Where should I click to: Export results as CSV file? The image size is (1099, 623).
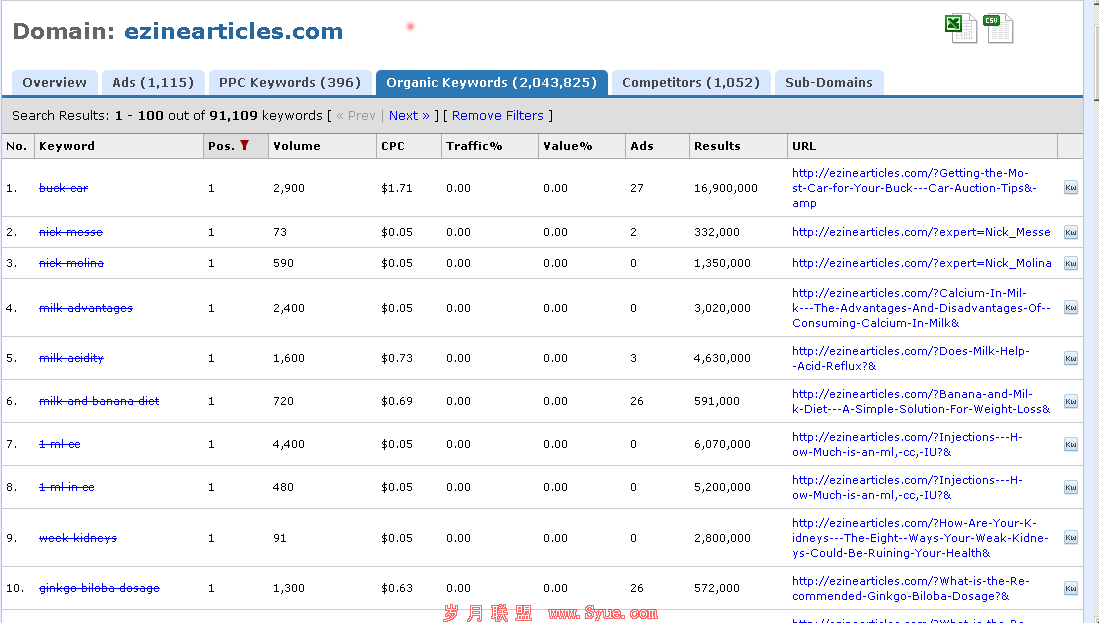[997, 28]
